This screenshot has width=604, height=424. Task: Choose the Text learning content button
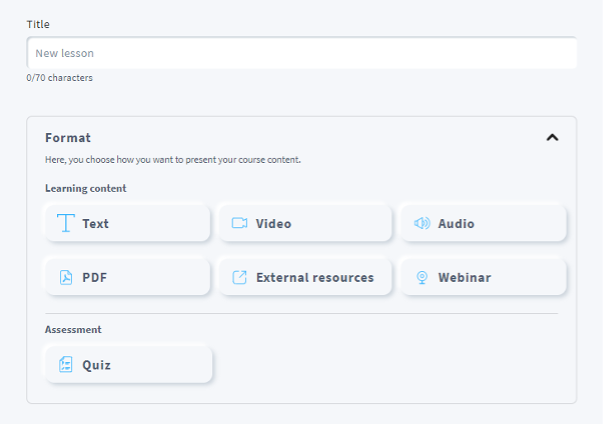(128, 224)
